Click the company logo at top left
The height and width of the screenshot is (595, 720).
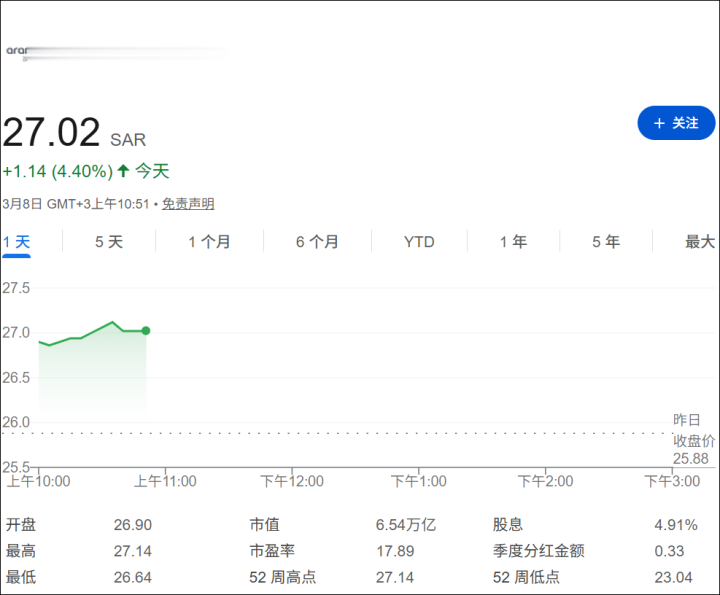click(x=17, y=52)
